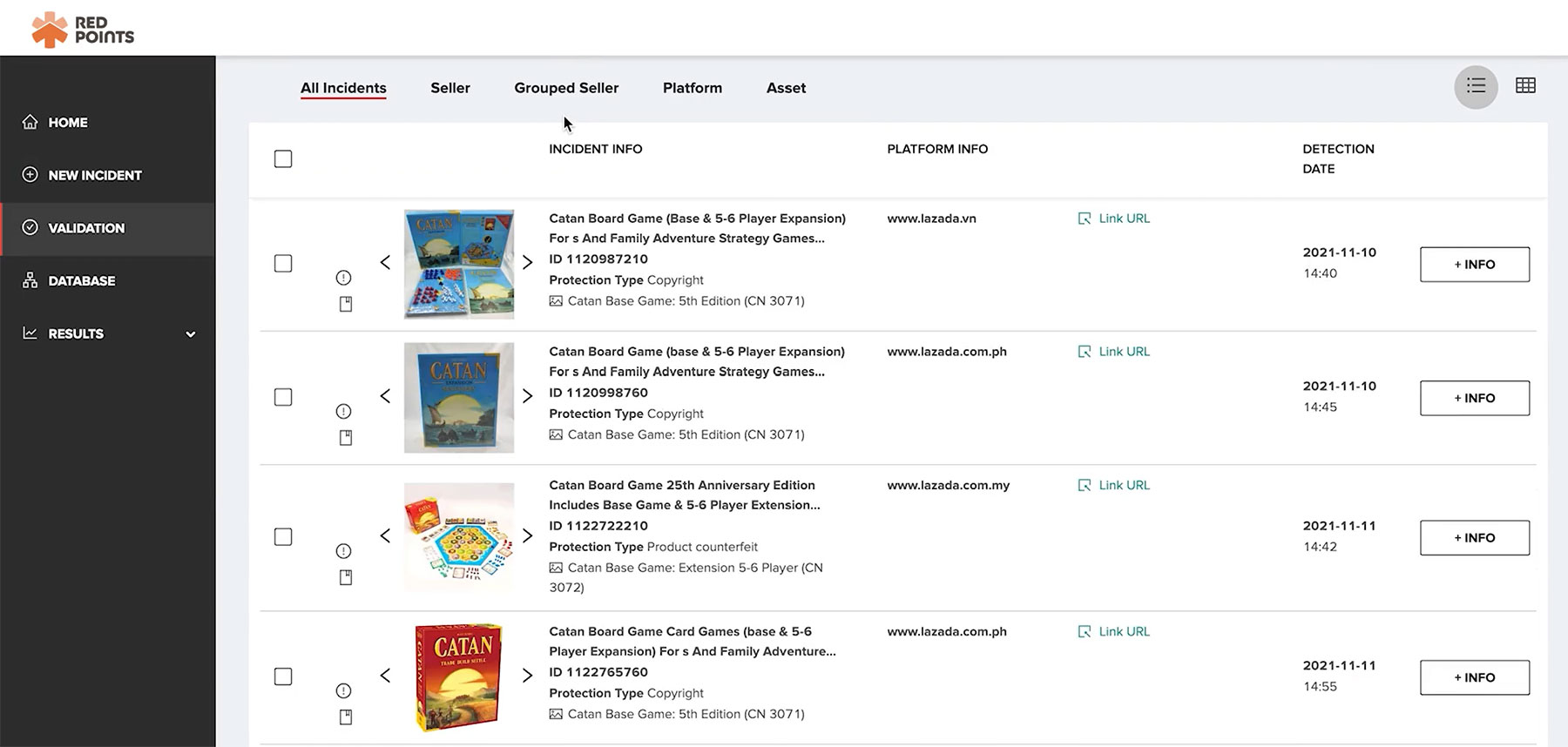Show previous image for incident 1122722210
Screen dimensions: 1568x747
coord(385,535)
